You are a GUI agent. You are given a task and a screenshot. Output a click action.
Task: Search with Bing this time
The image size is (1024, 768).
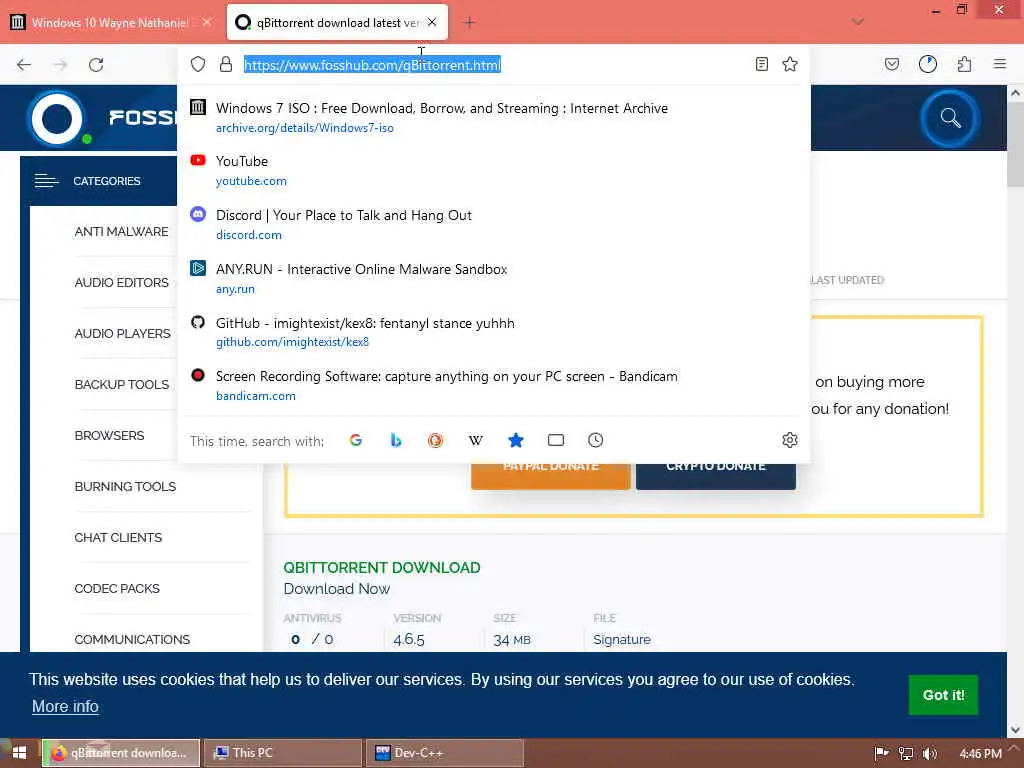point(396,440)
